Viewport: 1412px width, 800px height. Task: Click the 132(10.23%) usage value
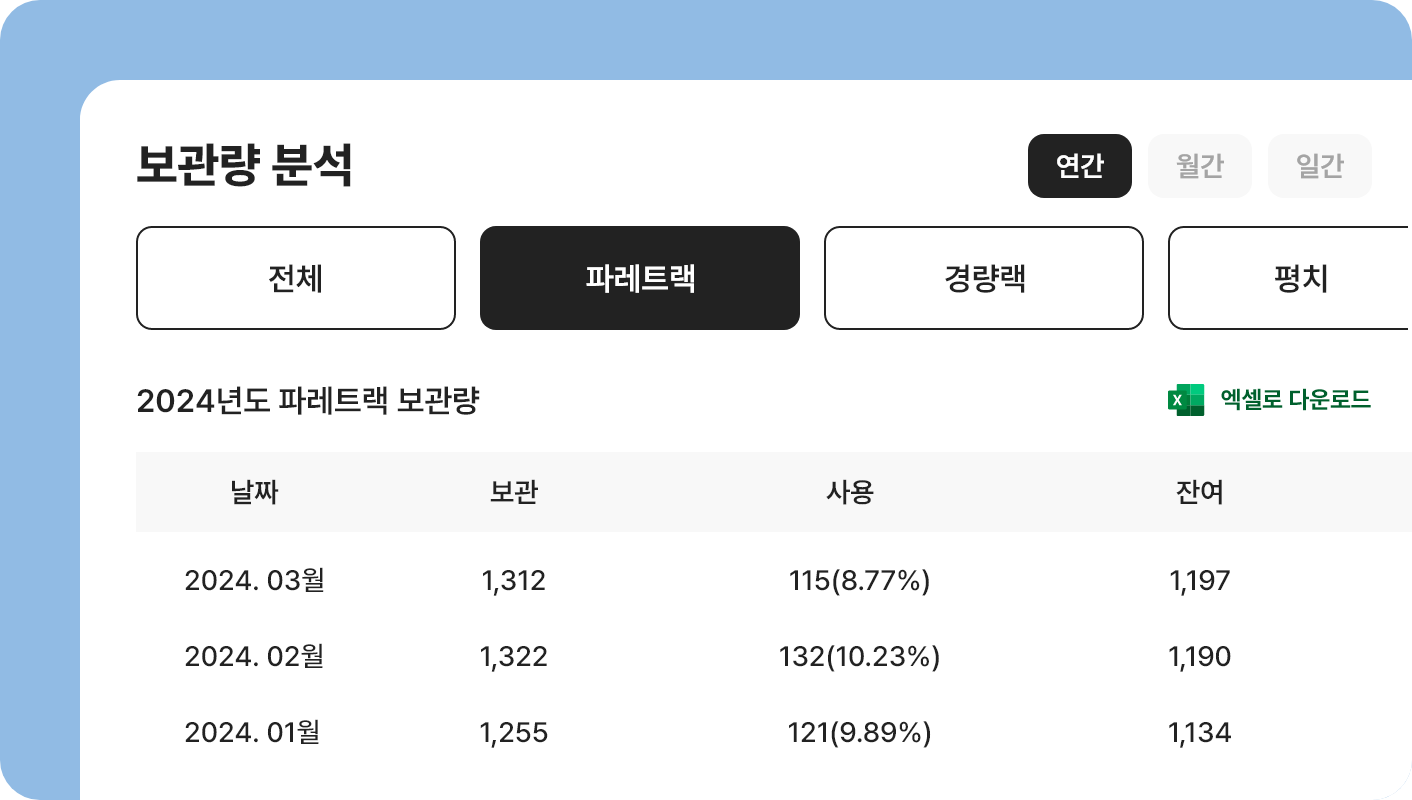coord(860,656)
